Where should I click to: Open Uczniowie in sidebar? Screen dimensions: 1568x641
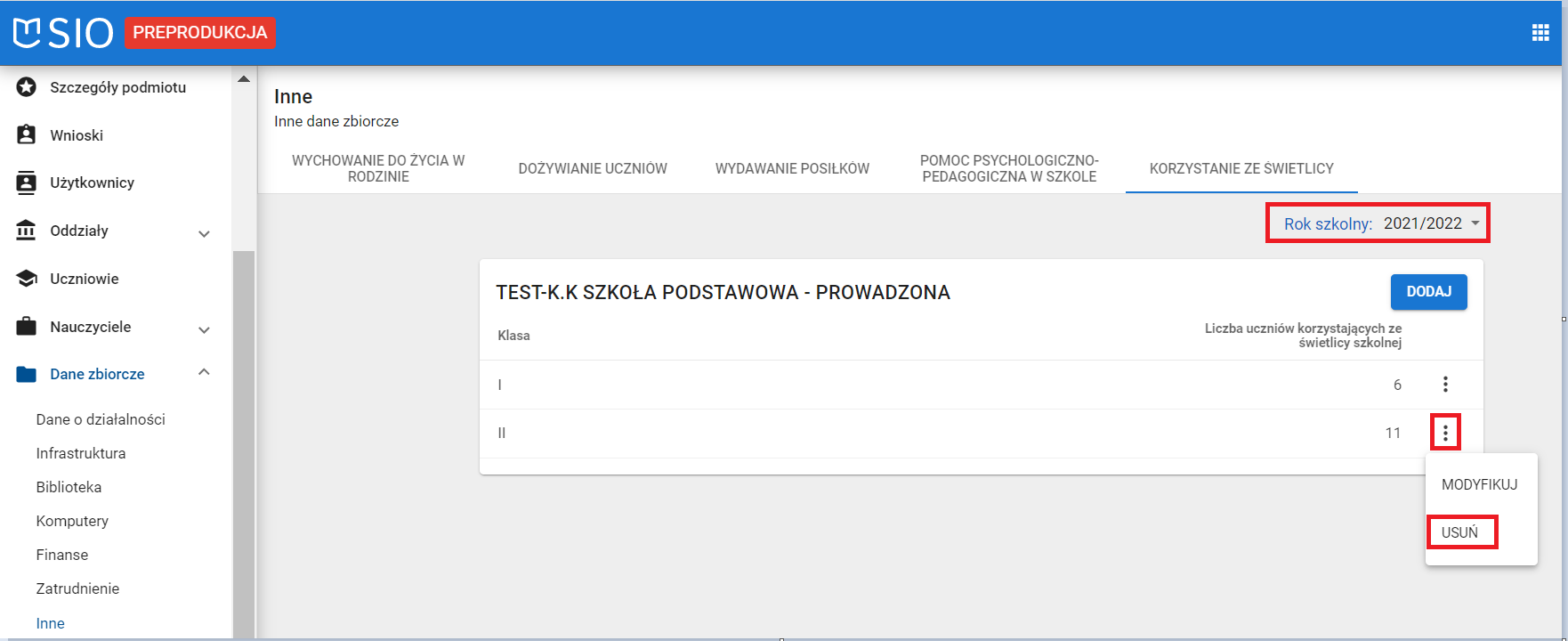click(x=84, y=279)
